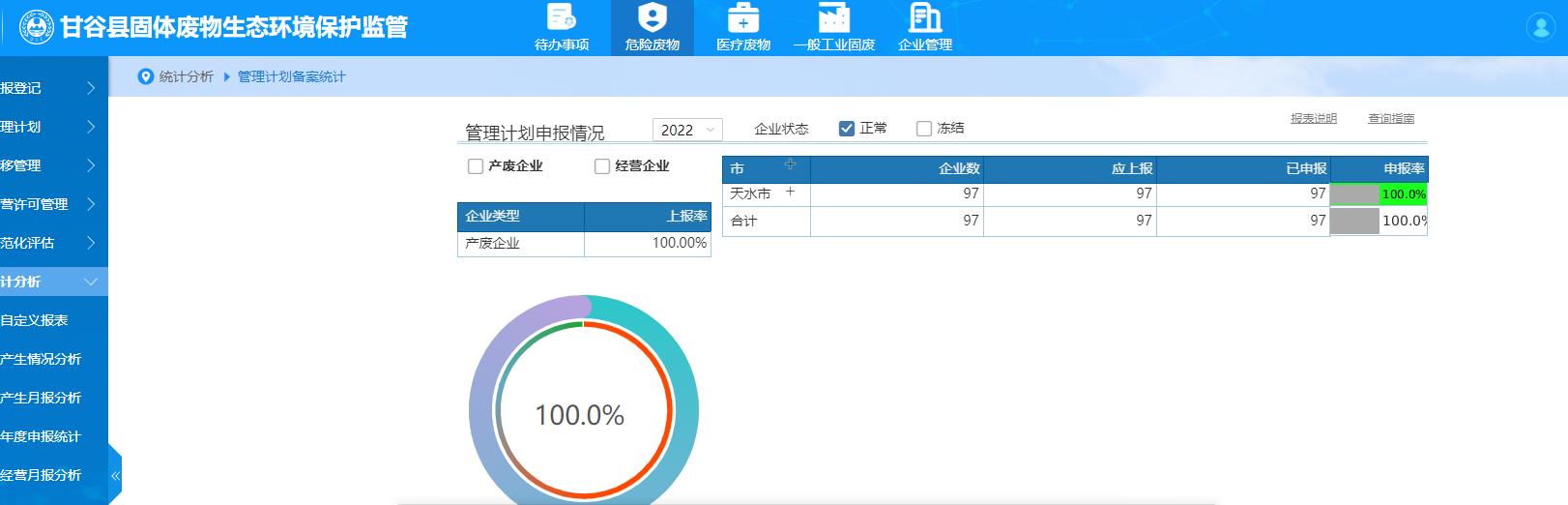
Task: Check the 冻结 enterprise status checkbox
Action: click(924, 129)
